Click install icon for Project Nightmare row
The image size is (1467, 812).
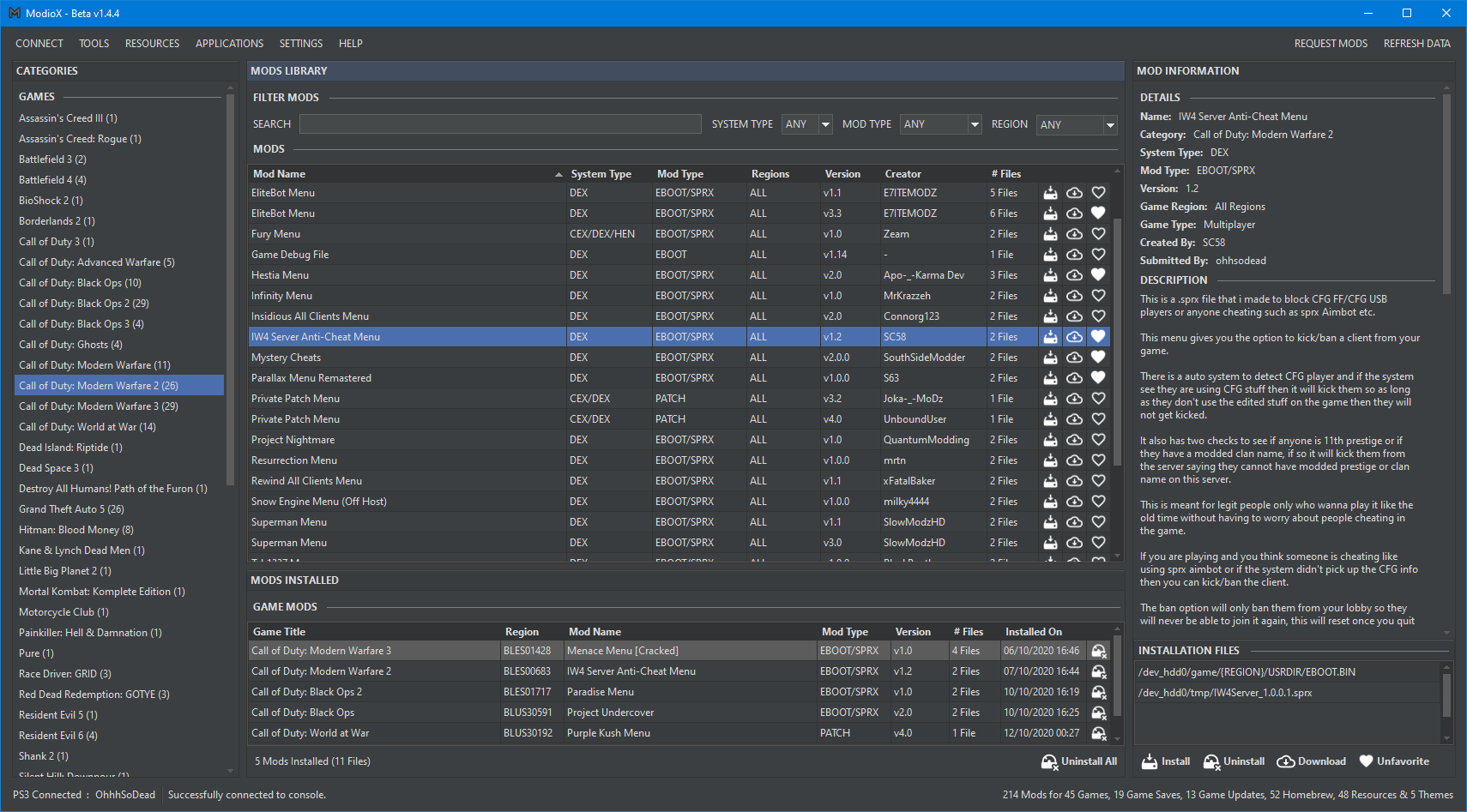[x=1050, y=440]
